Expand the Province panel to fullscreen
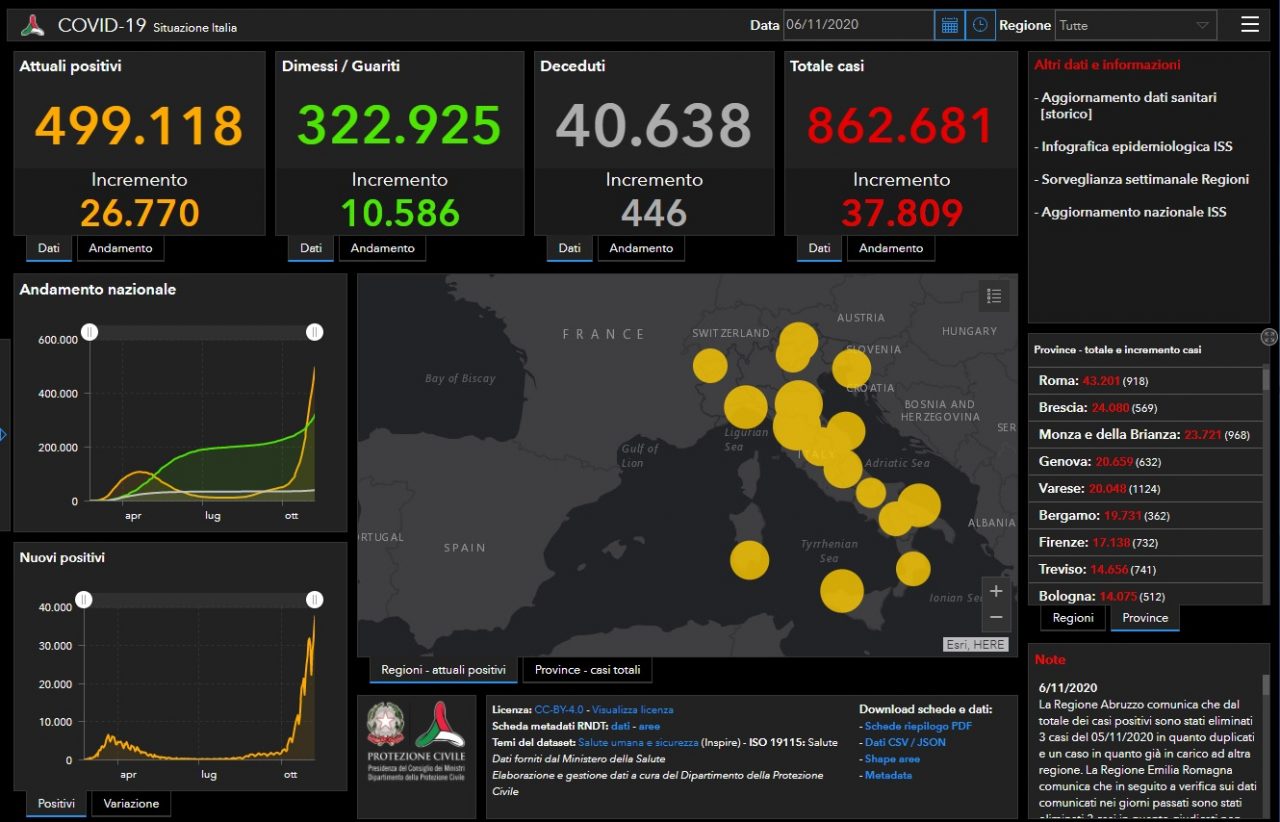1280x822 pixels. 1269,337
